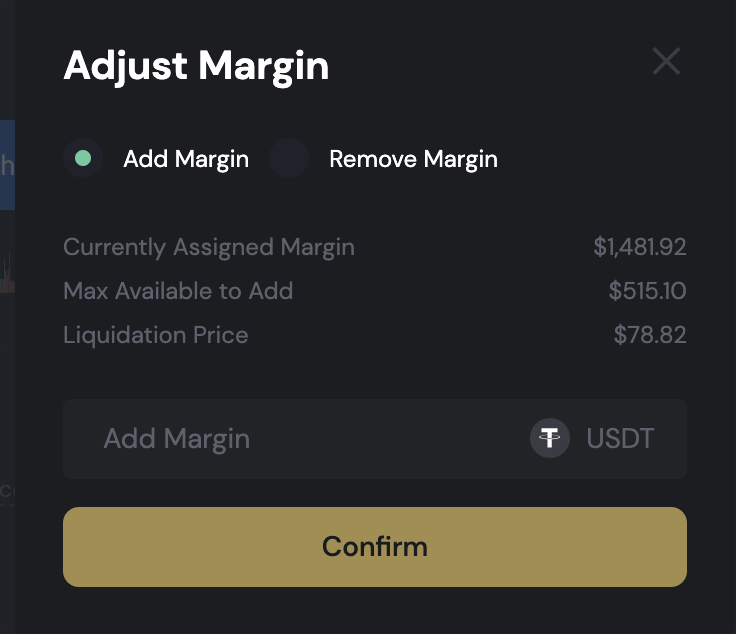Click the $515.10 max available value
This screenshot has height=634, width=736.
pos(647,291)
